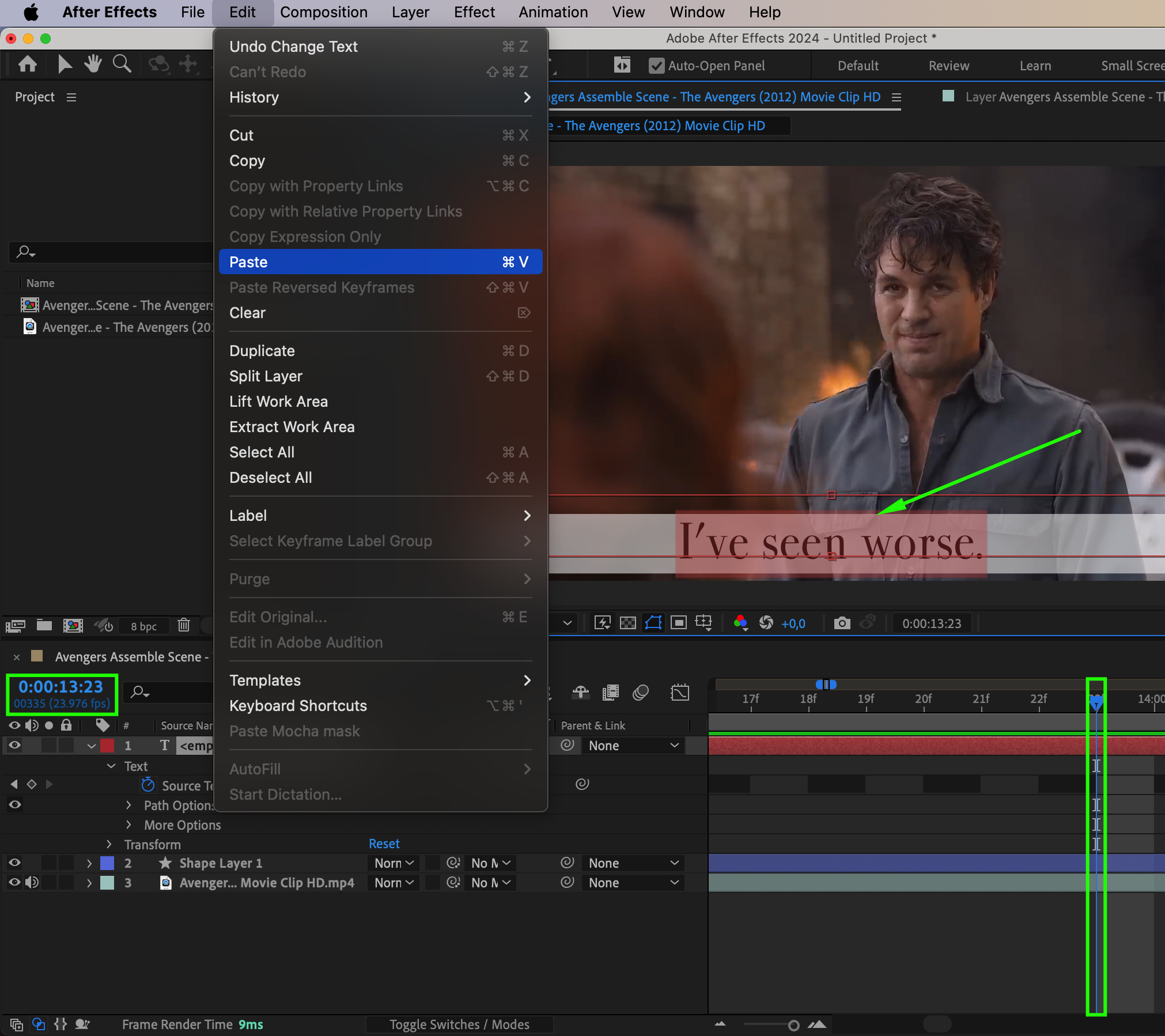Click the Home icon in toolbar

pos(28,64)
